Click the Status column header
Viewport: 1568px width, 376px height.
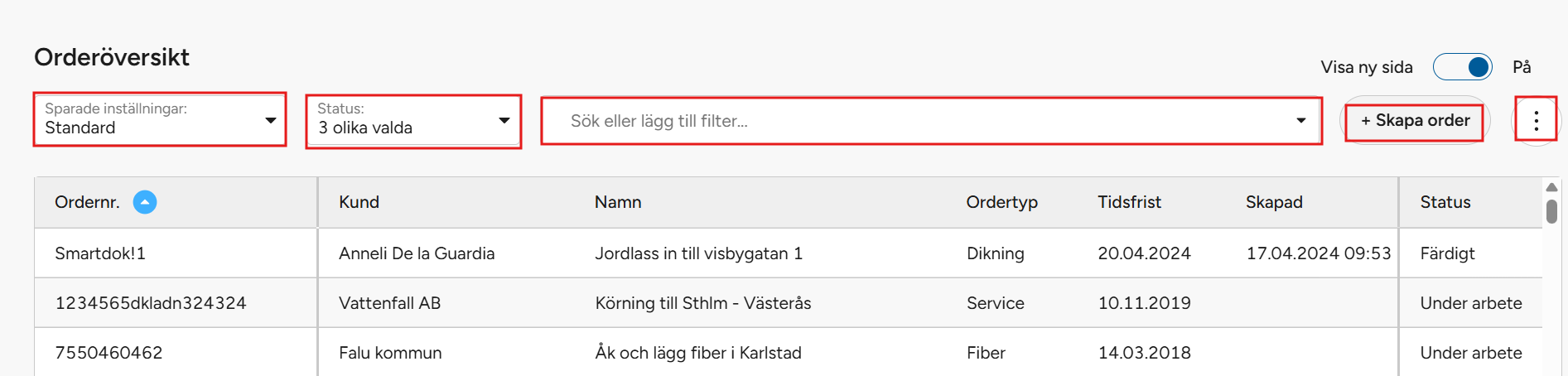1445,202
